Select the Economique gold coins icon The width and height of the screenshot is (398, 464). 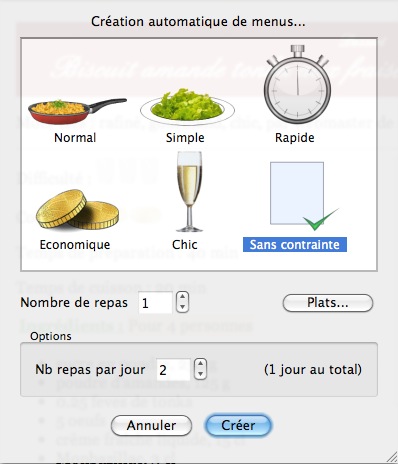[77, 210]
